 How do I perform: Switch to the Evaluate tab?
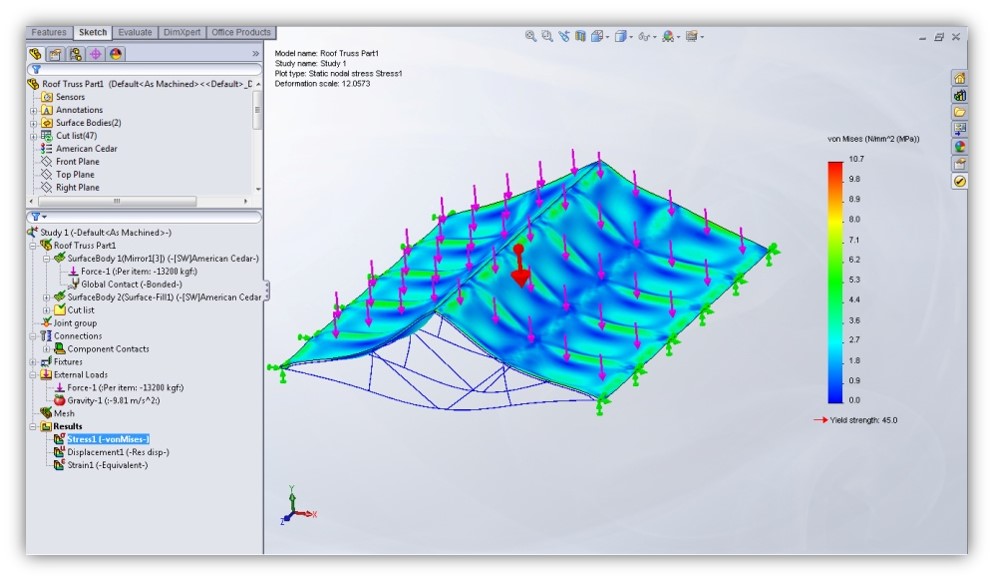click(x=135, y=32)
